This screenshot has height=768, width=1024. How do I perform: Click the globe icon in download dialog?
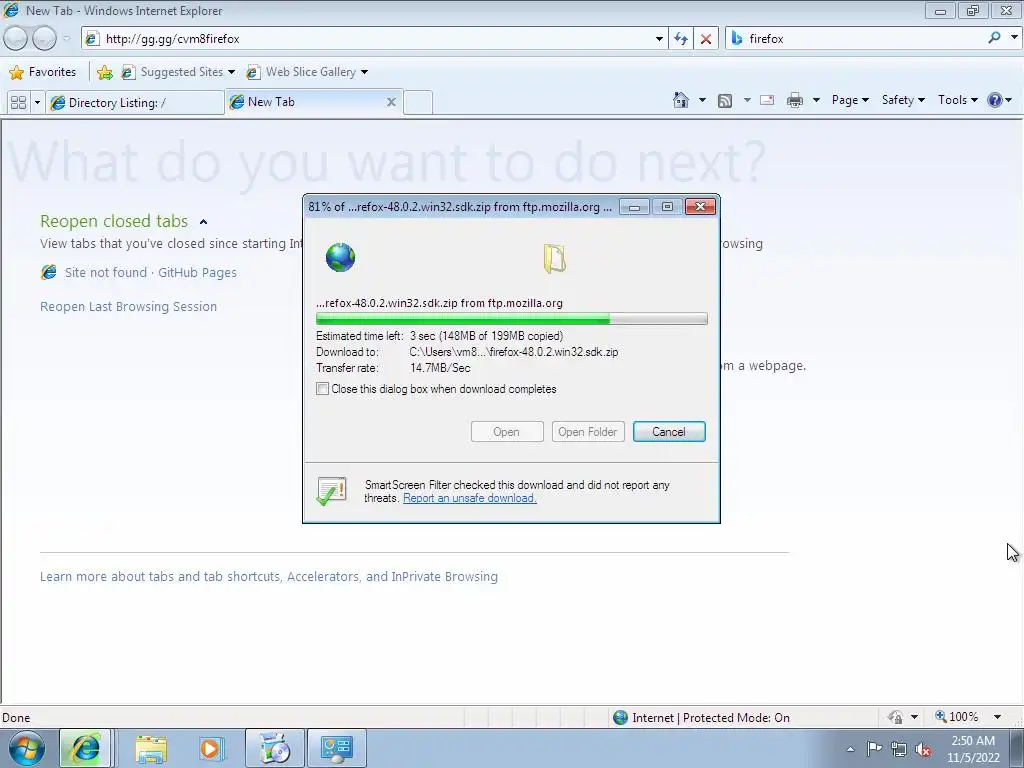(340, 257)
